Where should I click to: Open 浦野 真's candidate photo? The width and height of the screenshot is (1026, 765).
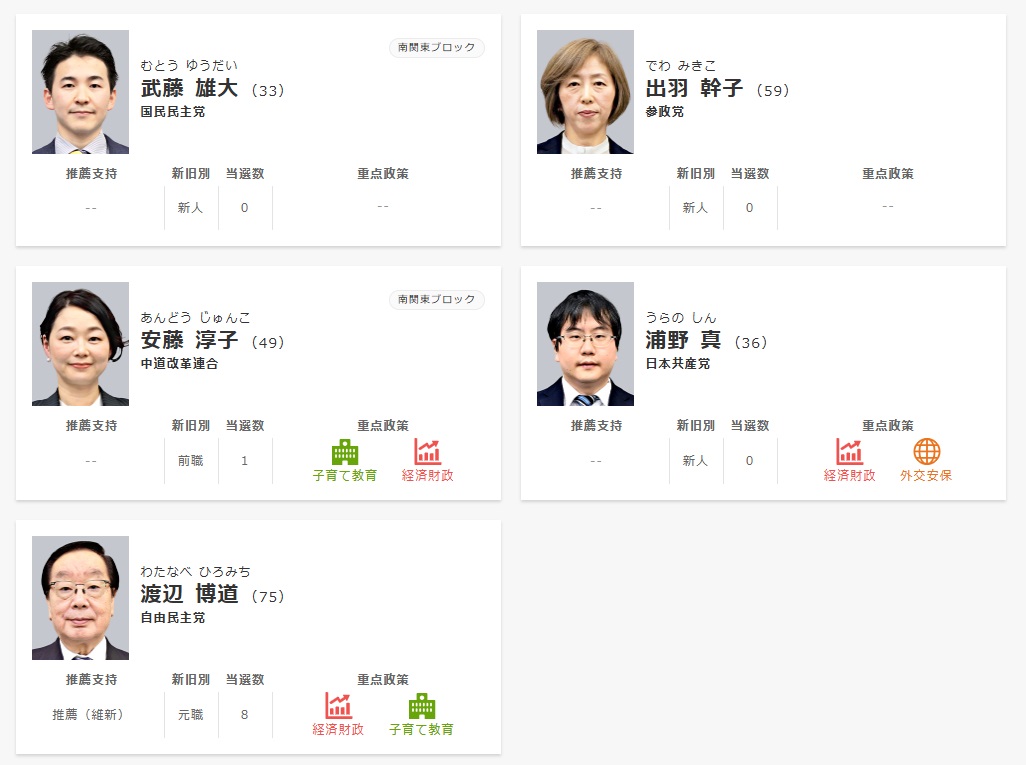coord(585,344)
